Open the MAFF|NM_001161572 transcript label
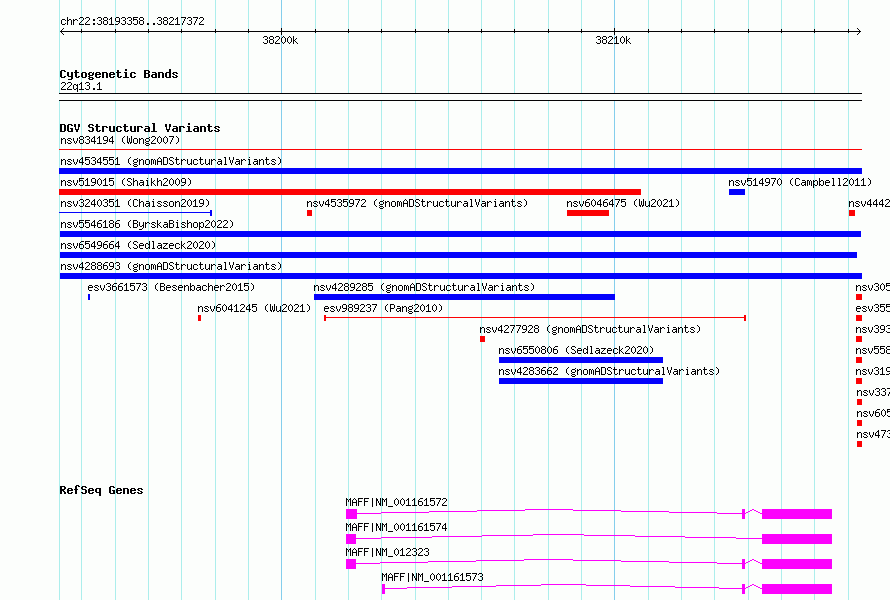Viewport: 890px width, 600px height. (396, 502)
